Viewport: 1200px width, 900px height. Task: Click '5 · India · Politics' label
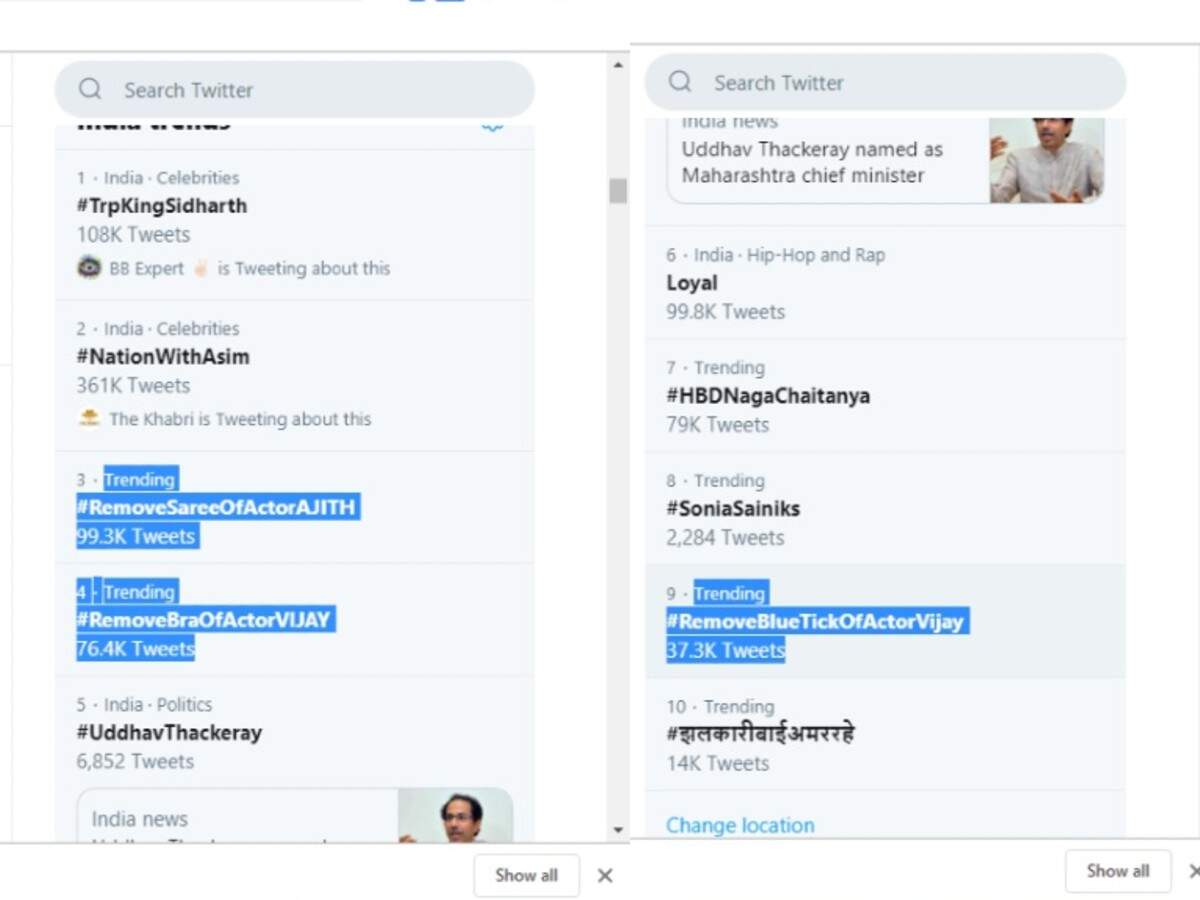click(144, 705)
